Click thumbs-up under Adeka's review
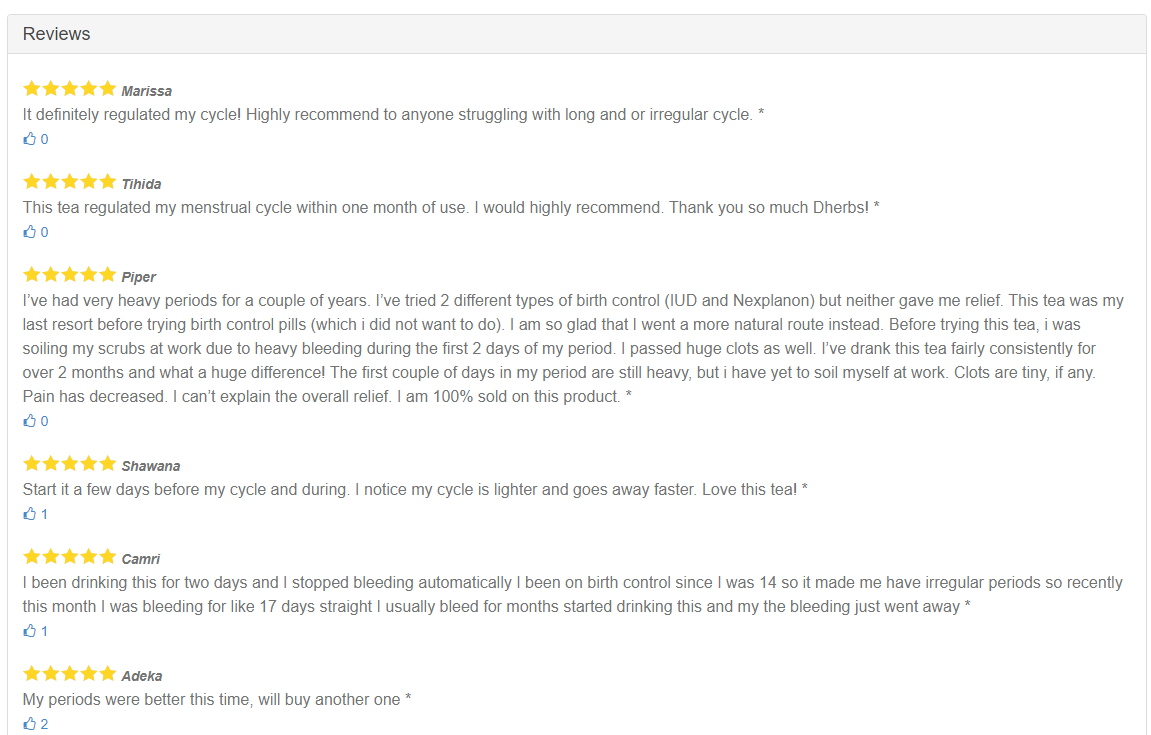1151x735 pixels. (30, 724)
